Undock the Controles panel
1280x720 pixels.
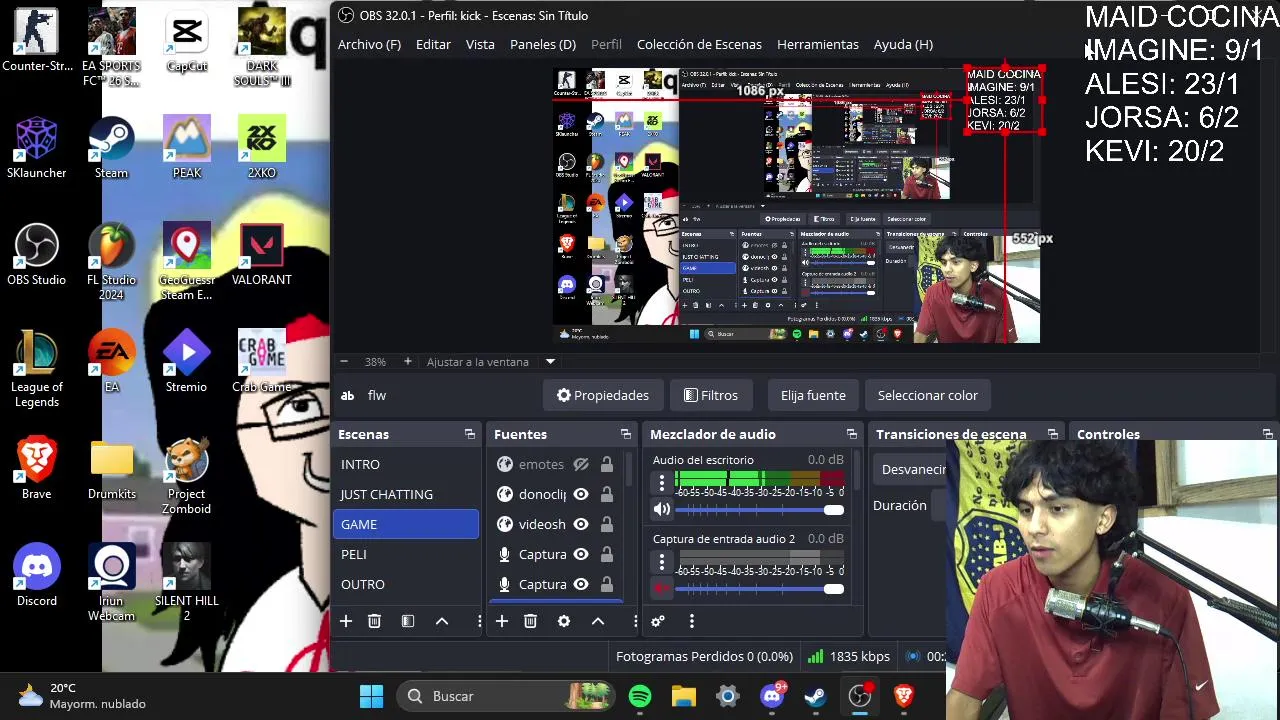(1268, 434)
